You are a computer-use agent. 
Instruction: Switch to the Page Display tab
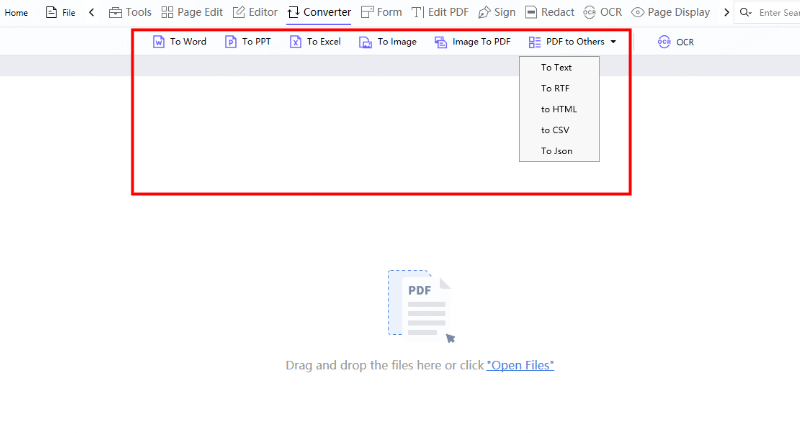670,12
